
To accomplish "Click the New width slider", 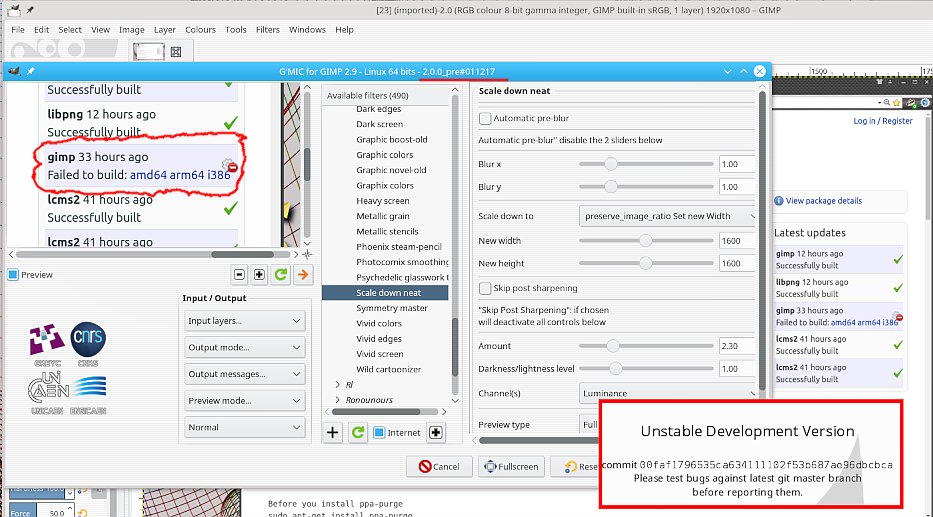I will coord(646,241).
